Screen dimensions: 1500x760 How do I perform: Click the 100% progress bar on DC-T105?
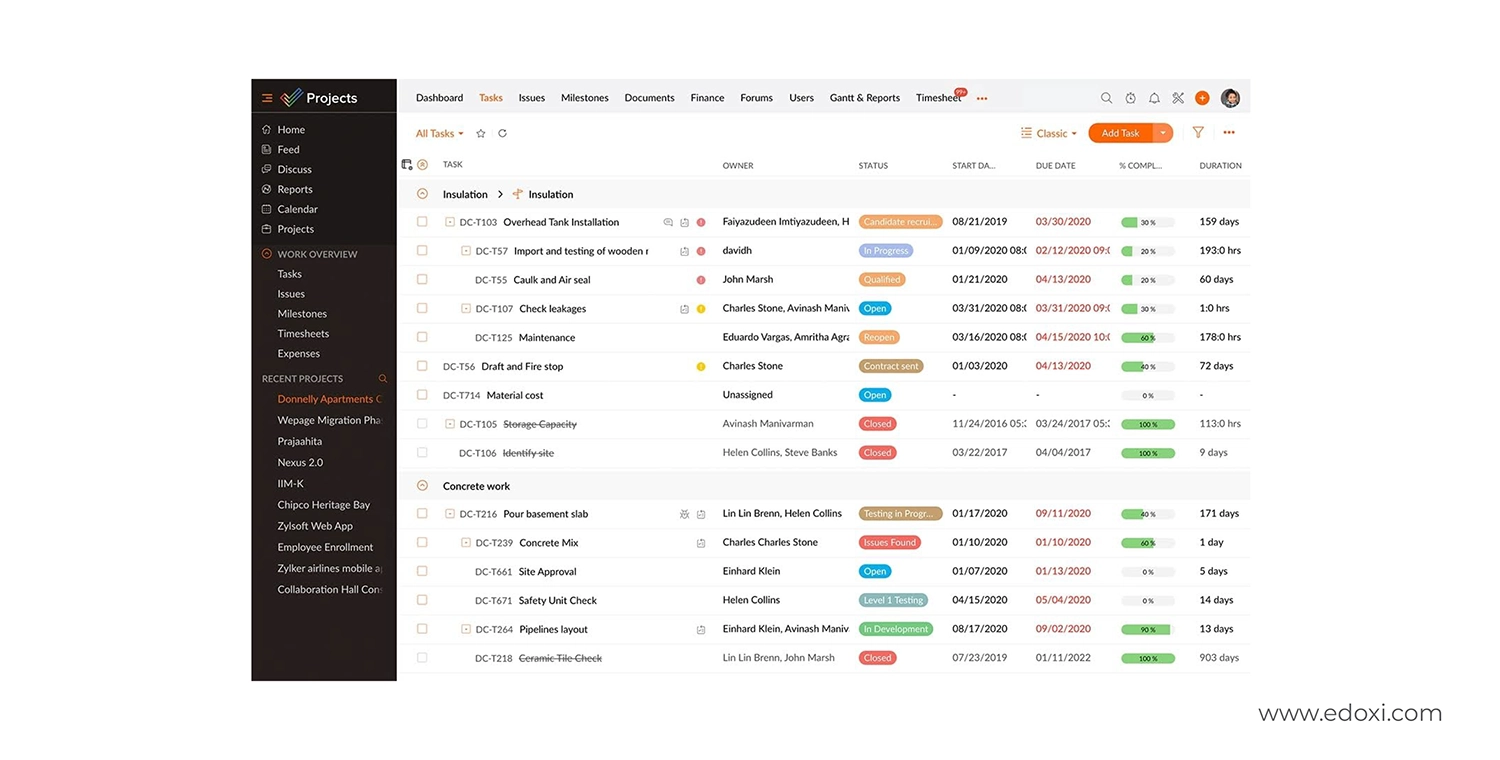tap(1148, 423)
